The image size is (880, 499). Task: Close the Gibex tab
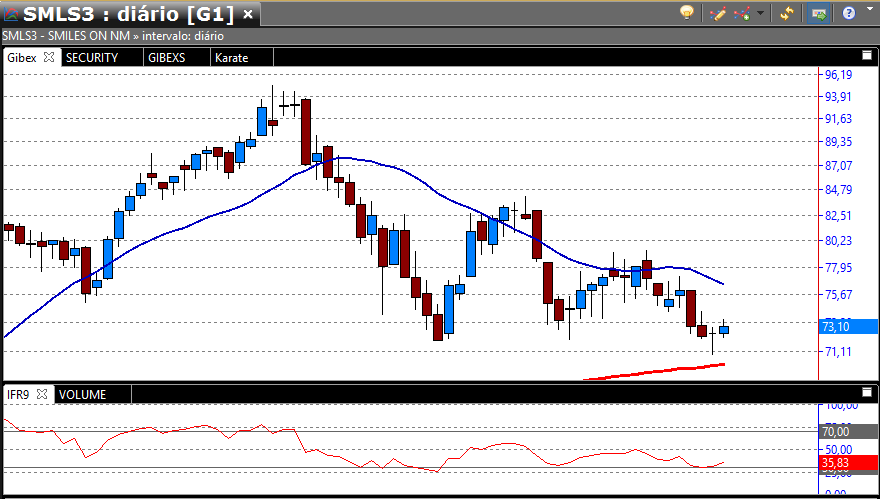coord(49,58)
